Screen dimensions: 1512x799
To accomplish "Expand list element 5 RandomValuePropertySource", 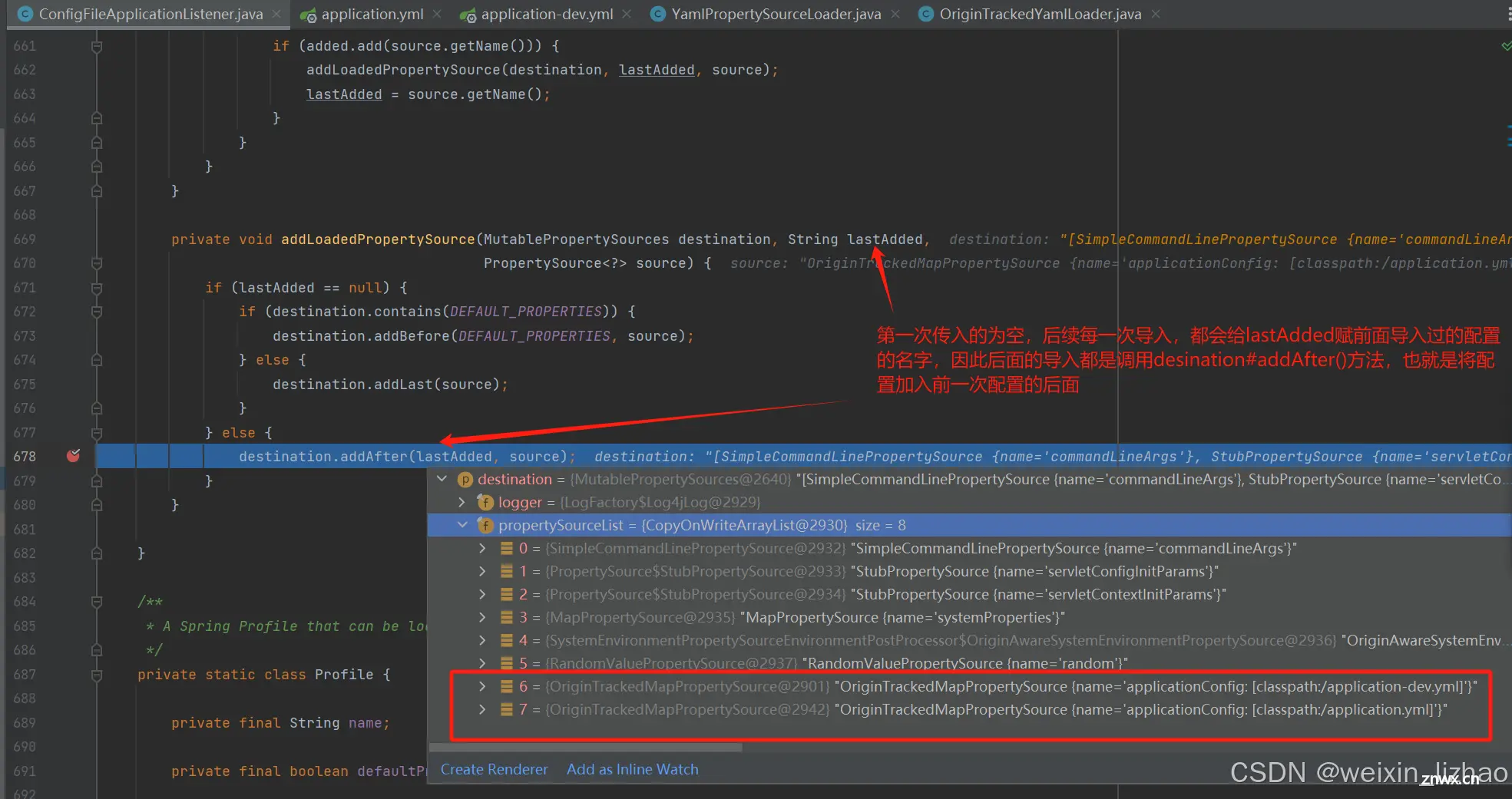I will pos(482,663).
